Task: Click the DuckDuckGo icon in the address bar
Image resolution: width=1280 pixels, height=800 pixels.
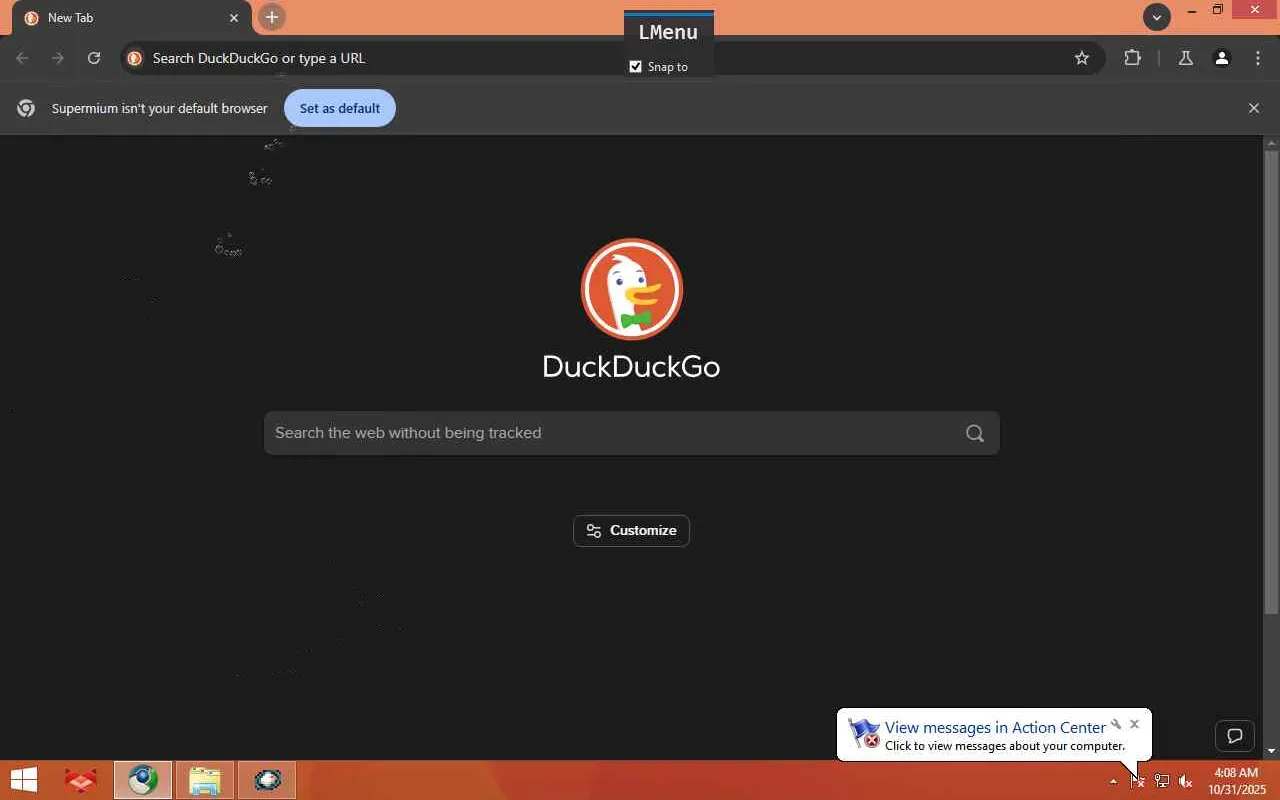Action: pyautogui.click(x=135, y=58)
